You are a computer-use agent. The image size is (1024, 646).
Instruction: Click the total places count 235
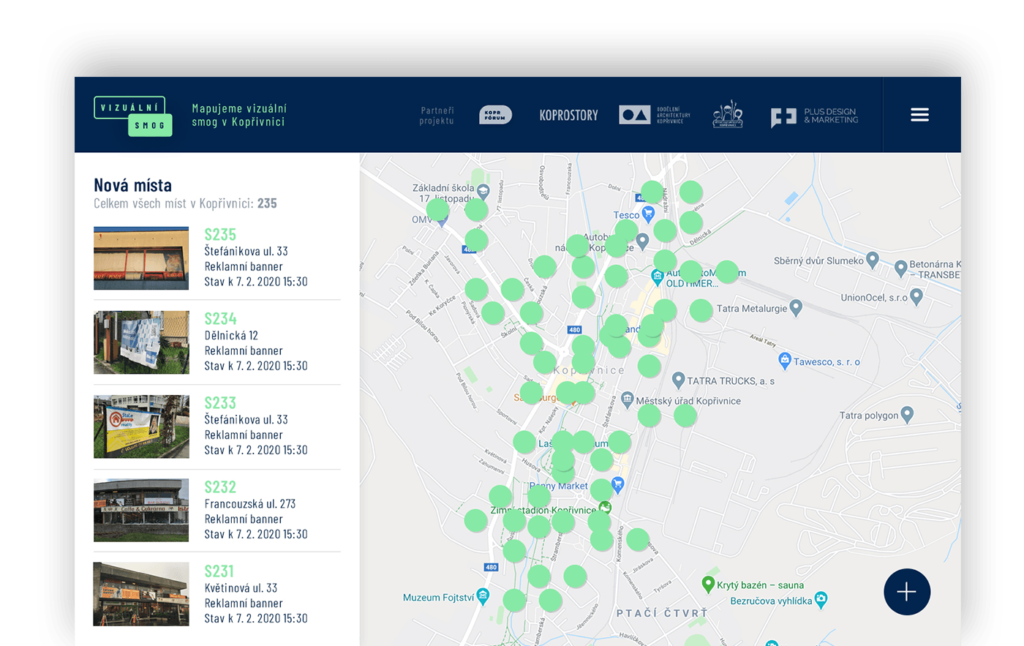click(x=267, y=203)
